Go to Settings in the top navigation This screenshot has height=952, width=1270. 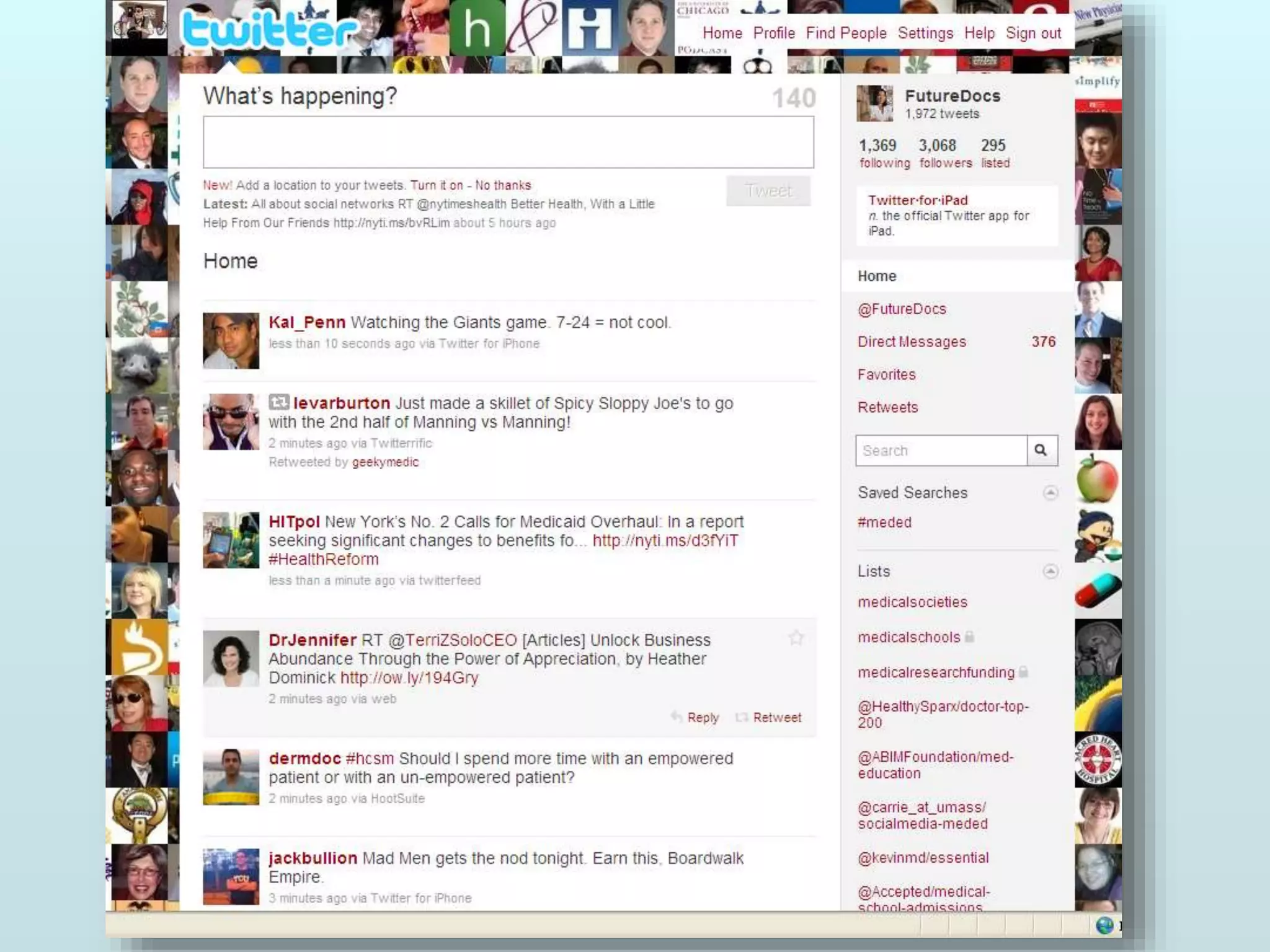pos(925,33)
